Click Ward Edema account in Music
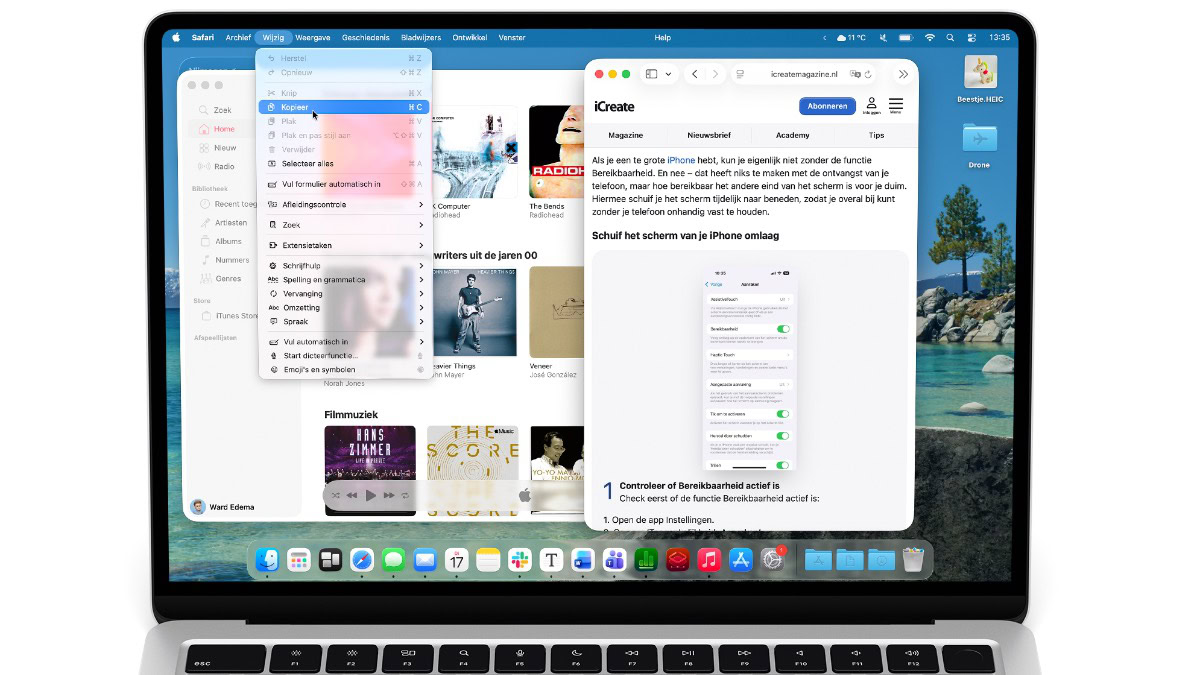The height and width of the screenshot is (675, 1200). tap(223, 507)
